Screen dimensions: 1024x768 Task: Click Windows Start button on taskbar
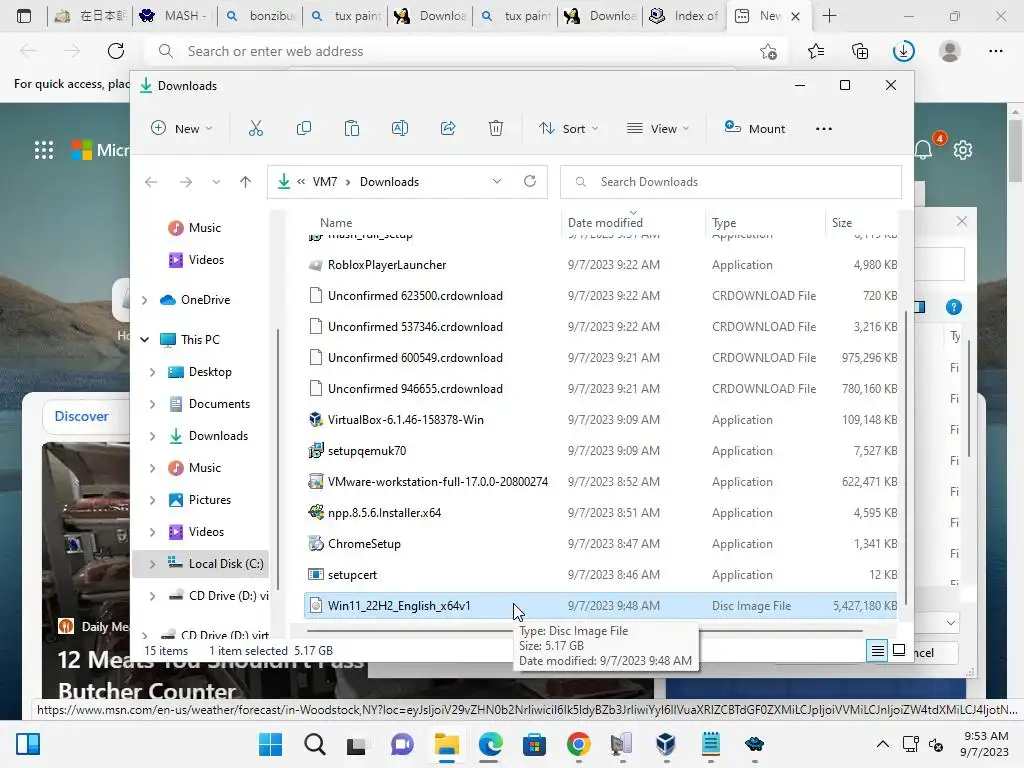[x=270, y=744]
